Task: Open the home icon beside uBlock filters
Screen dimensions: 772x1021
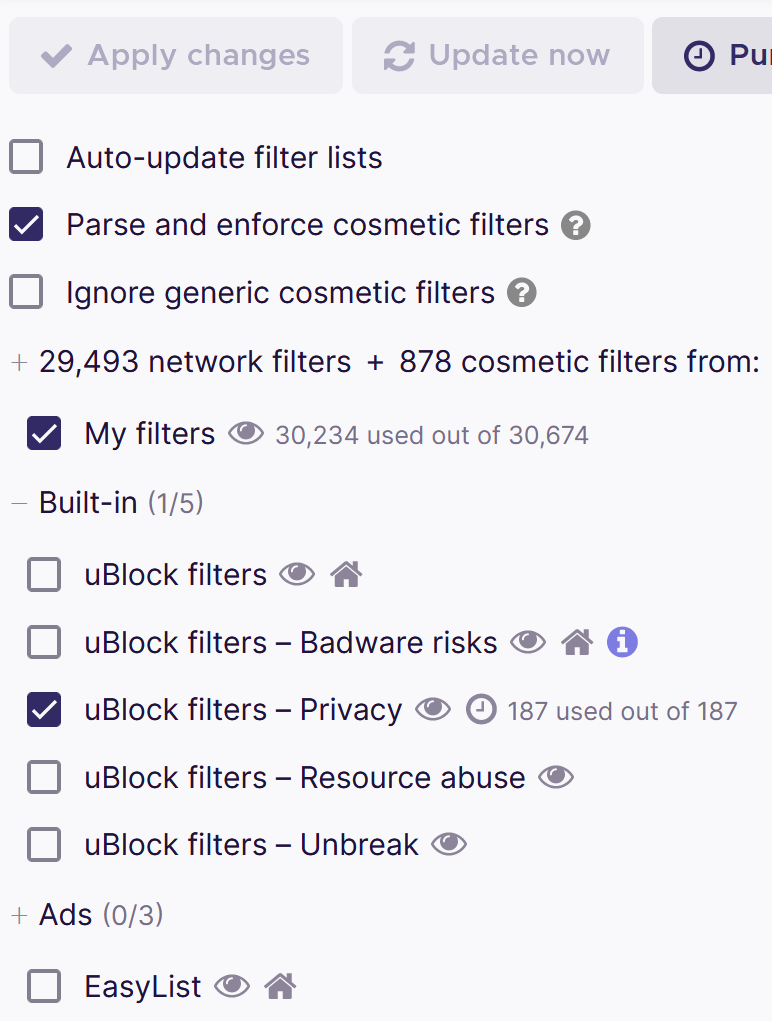Action: [346, 574]
